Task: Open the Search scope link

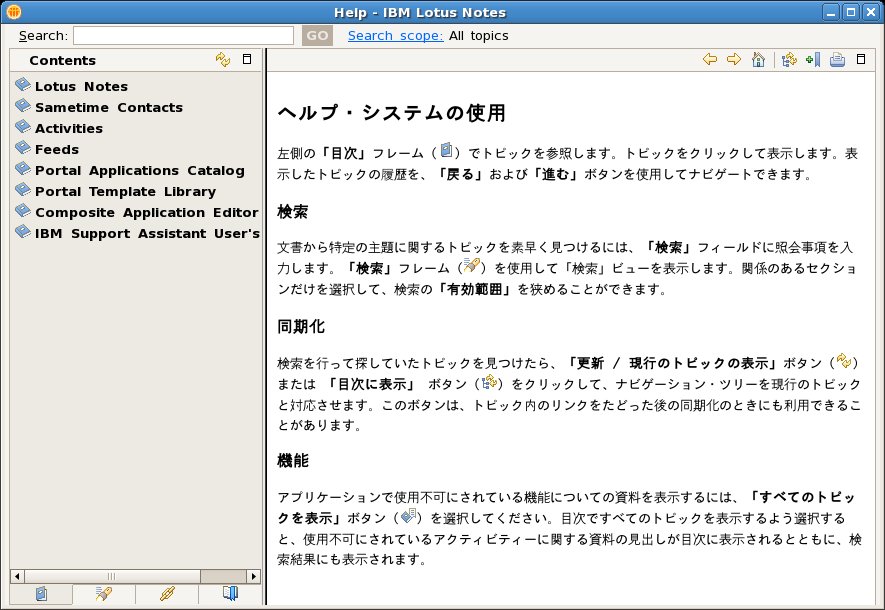Action: [395, 36]
